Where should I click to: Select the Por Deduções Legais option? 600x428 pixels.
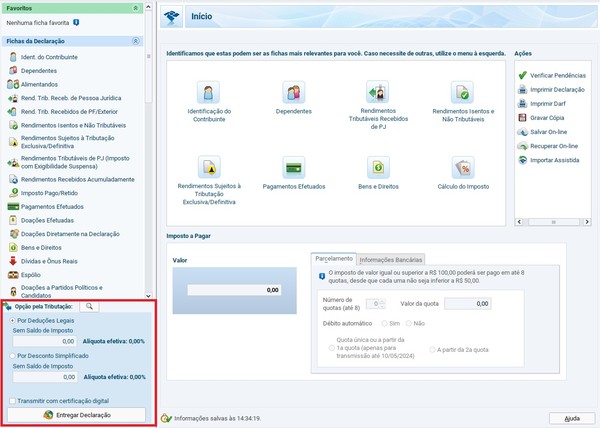click(x=11, y=321)
